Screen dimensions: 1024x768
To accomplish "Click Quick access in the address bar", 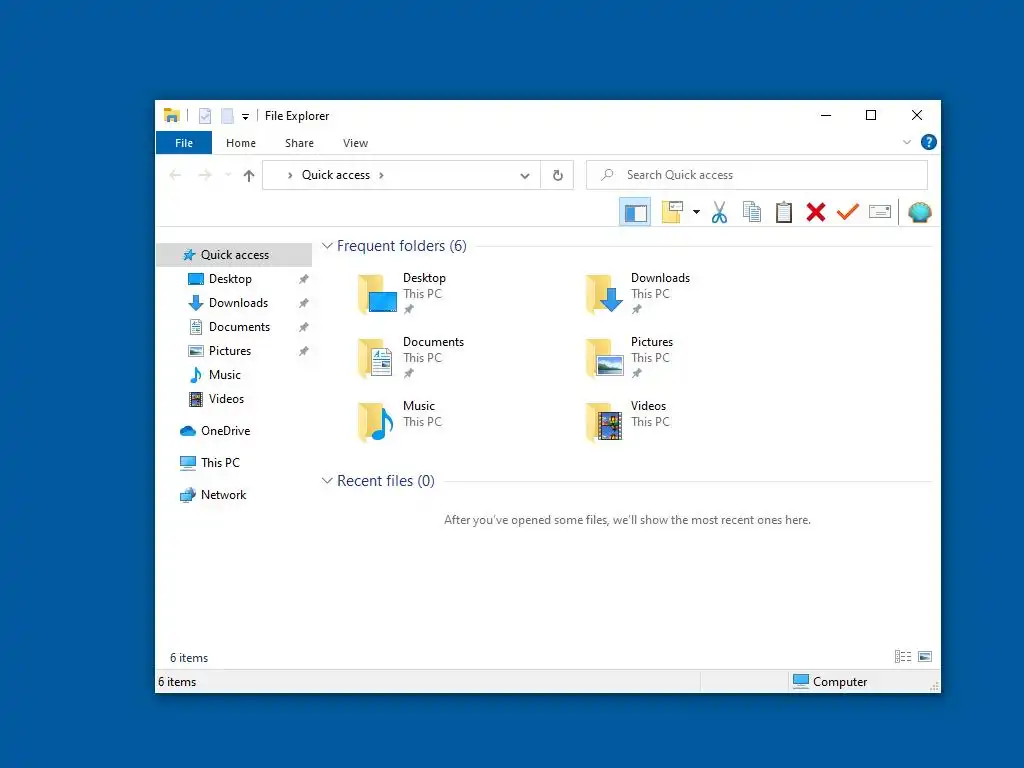I will point(336,175).
